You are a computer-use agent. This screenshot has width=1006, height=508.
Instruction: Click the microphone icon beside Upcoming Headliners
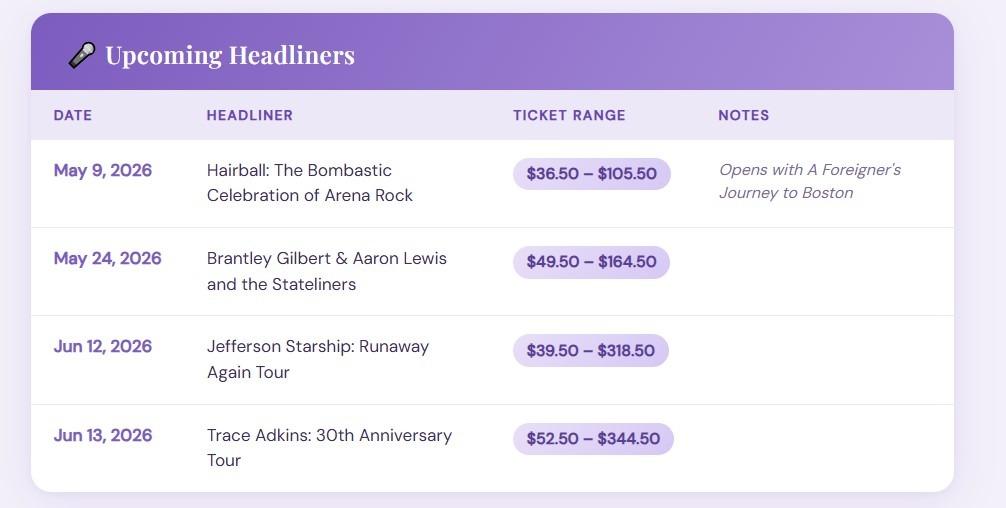[82, 55]
